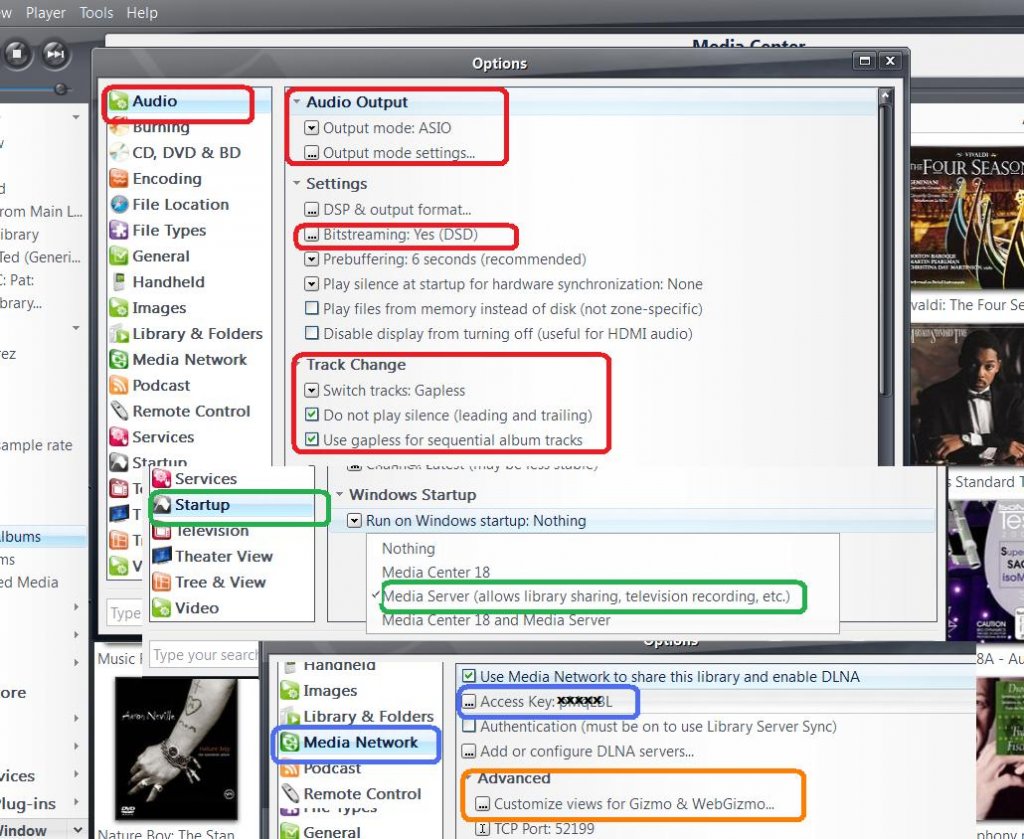Open the Player menu
This screenshot has width=1024, height=839.
(46, 12)
